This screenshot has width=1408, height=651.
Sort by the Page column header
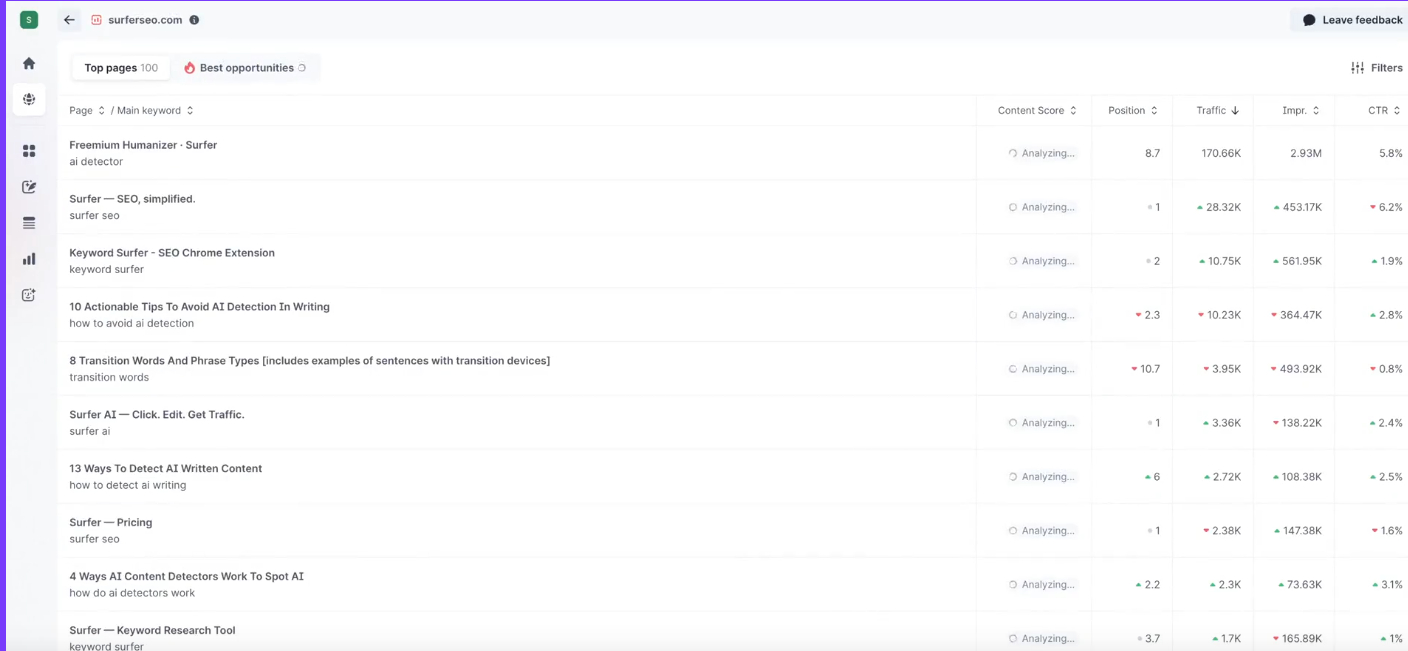coord(87,111)
